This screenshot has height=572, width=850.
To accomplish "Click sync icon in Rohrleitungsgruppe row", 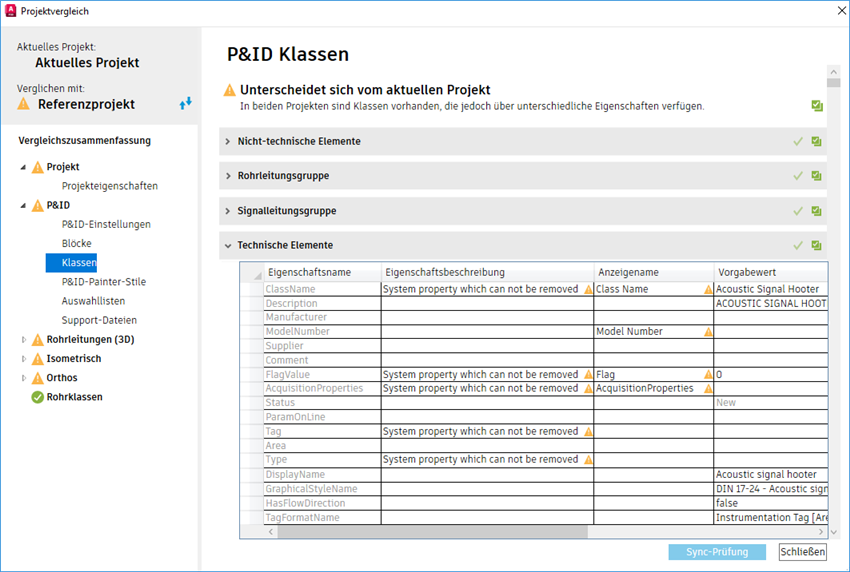I will tap(816, 176).
